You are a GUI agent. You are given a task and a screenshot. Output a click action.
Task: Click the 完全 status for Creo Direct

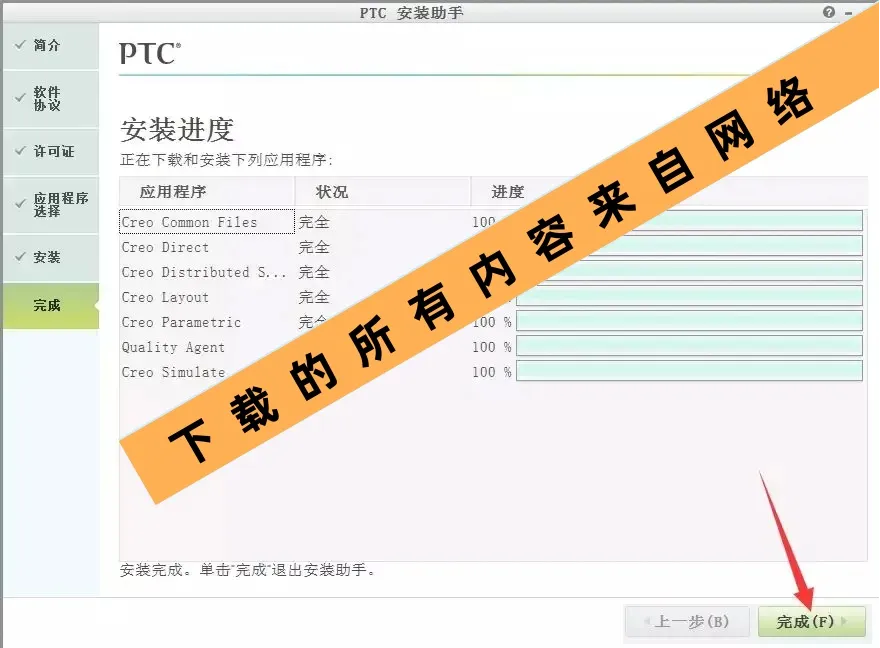(x=314, y=247)
